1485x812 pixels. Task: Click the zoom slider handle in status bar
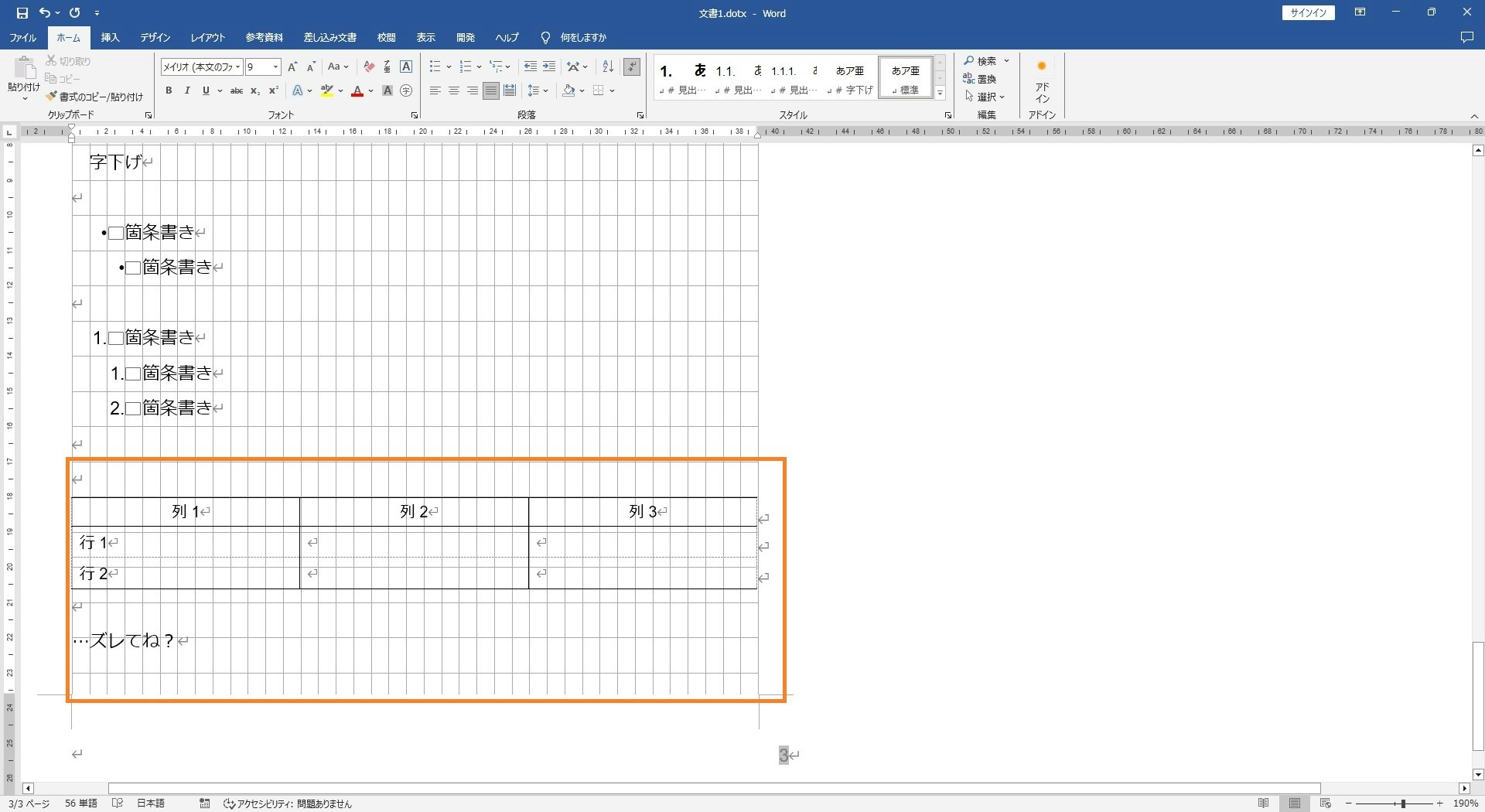(1403, 803)
